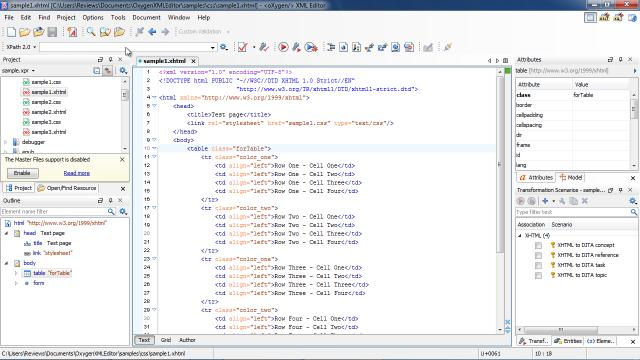Save the file with the floppy disk icon

(52, 32)
